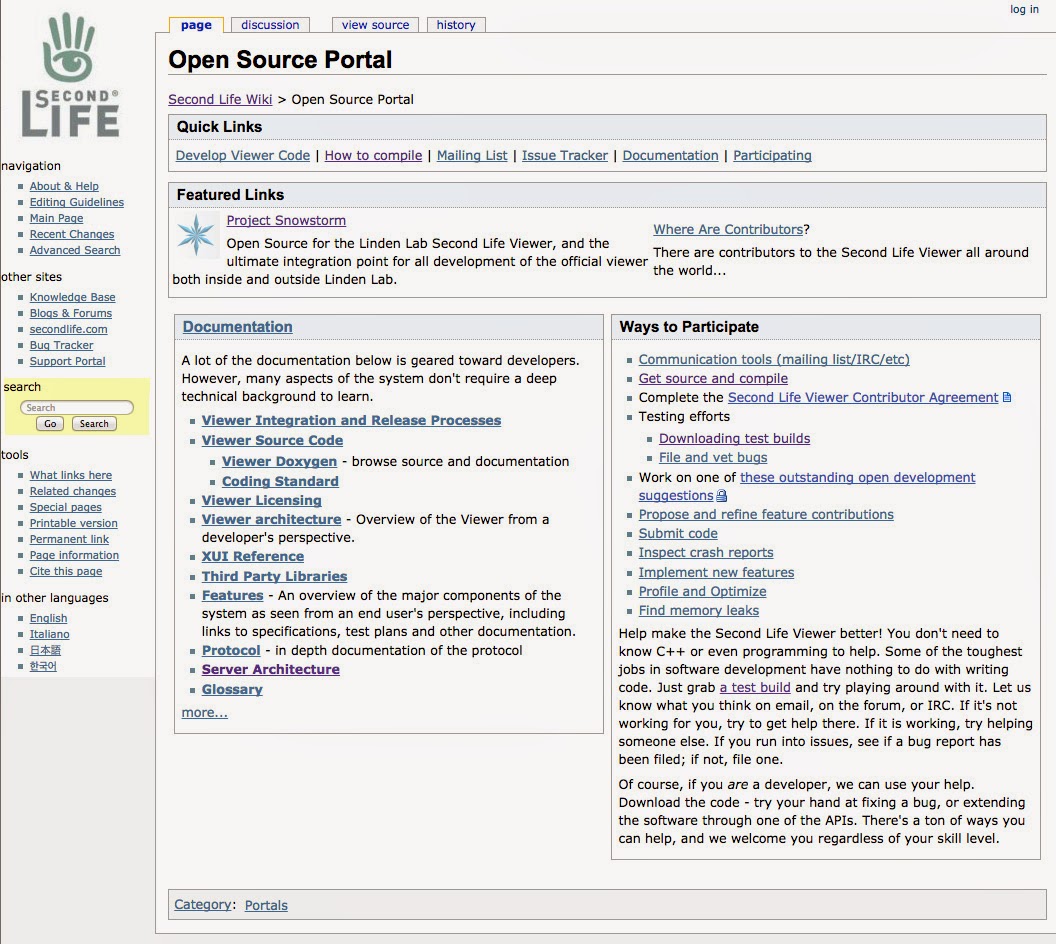1056x944 pixels.
Task: Open the Coding Standard link
Action: (x=280, y=482)
